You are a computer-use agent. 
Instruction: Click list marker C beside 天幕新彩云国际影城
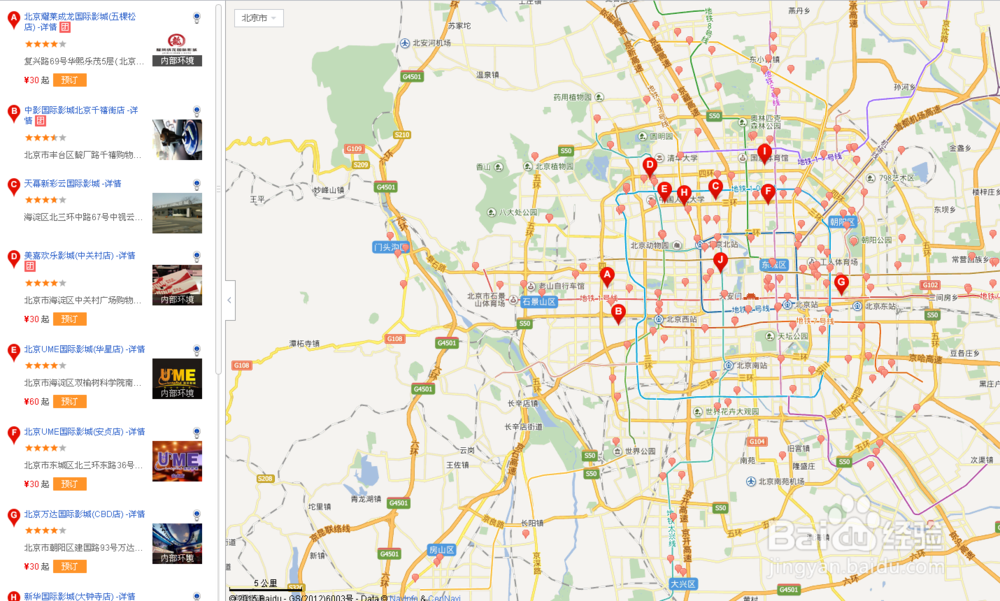pos(13,186)
